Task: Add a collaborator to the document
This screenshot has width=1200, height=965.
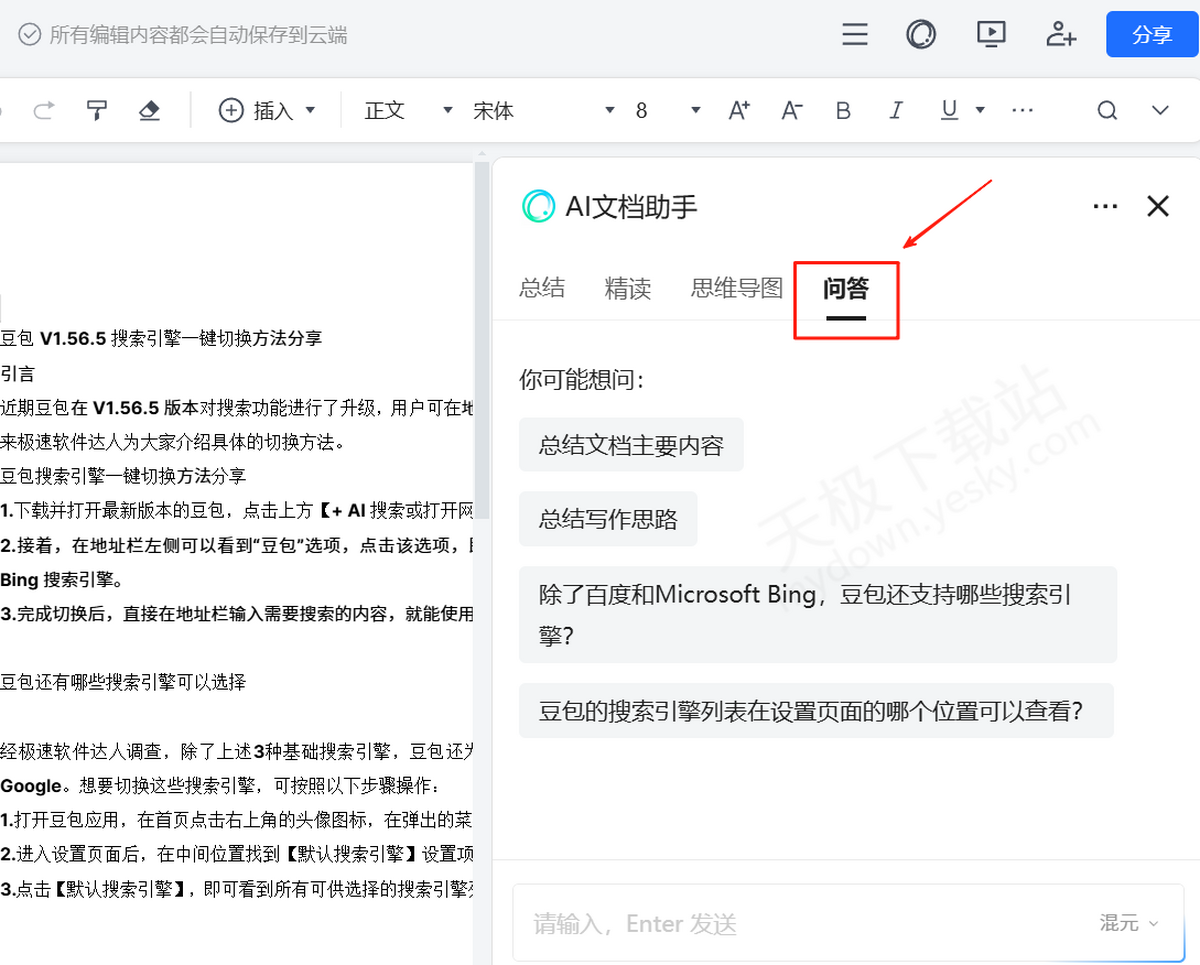Action: 1061,35
